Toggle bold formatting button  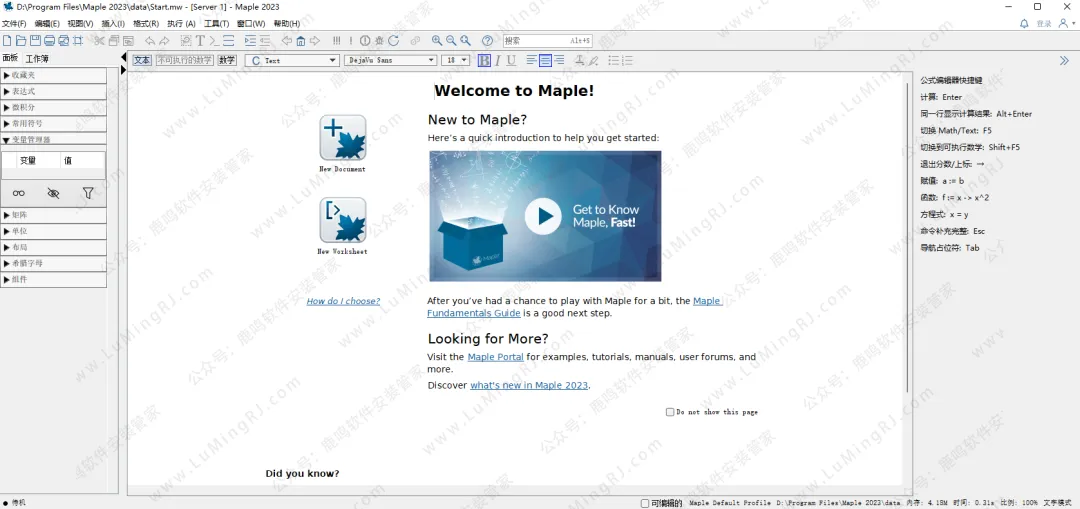484,61
